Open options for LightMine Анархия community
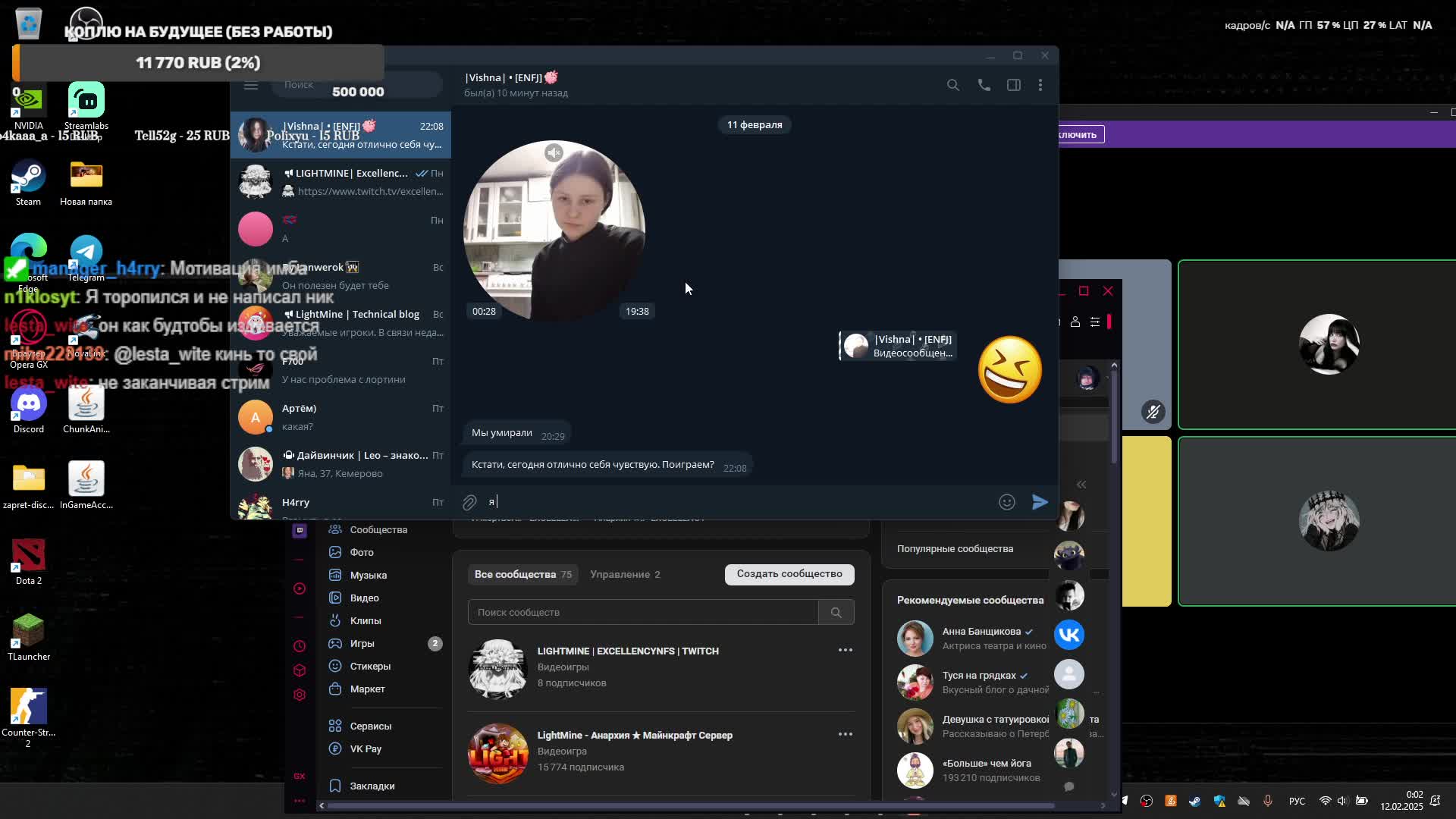Viewport: 1456px width, 819px height. tap(845, 734)
